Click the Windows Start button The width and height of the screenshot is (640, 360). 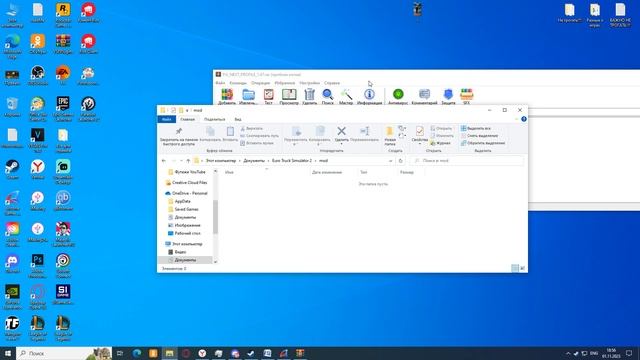tap(8, 353)
